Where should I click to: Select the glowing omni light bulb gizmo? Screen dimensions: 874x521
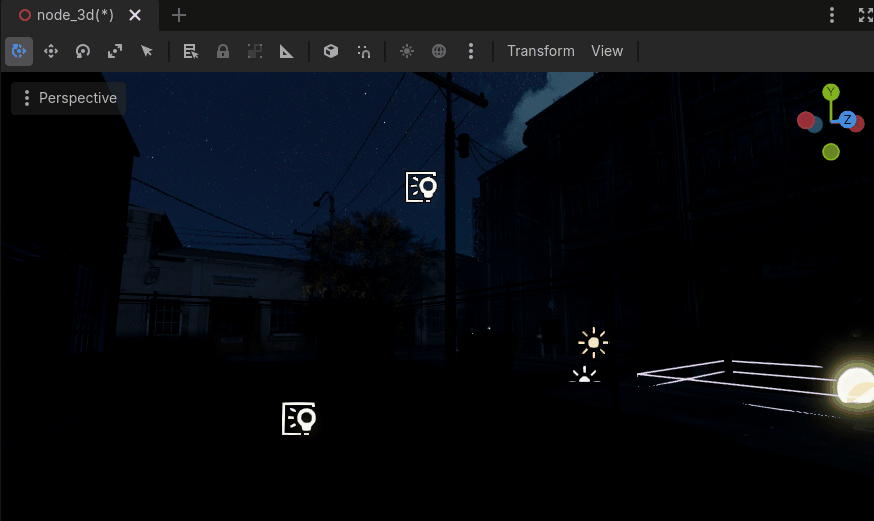click(x=856, y=384)
